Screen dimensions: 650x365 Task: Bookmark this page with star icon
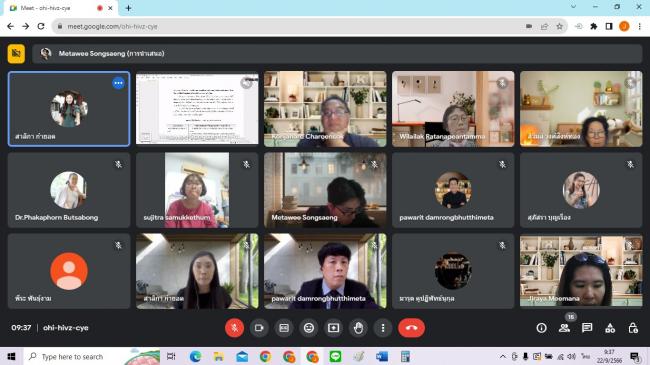pos(559,26)
